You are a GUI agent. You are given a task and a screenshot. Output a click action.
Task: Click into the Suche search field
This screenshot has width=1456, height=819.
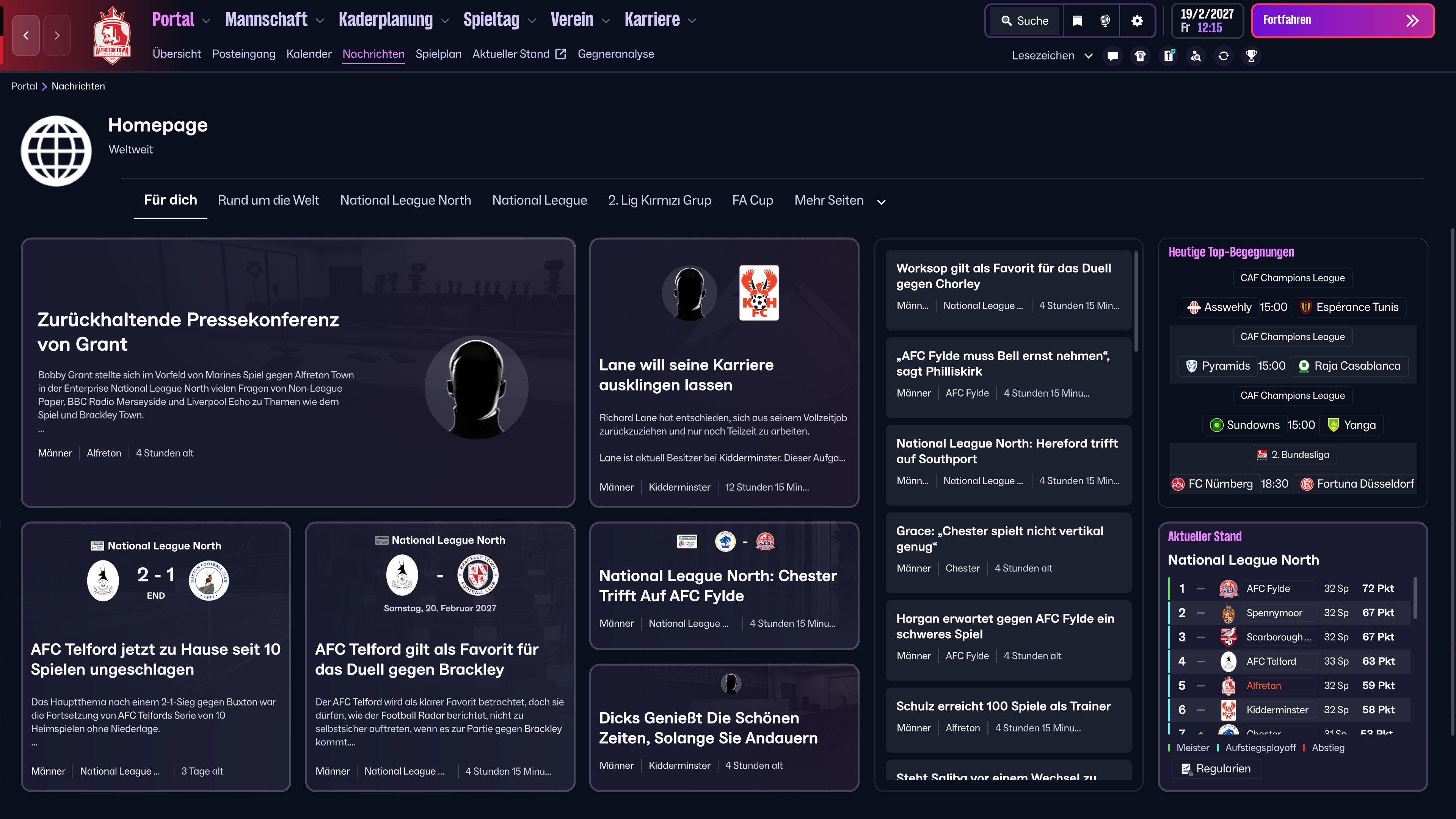click(1025, 21)
